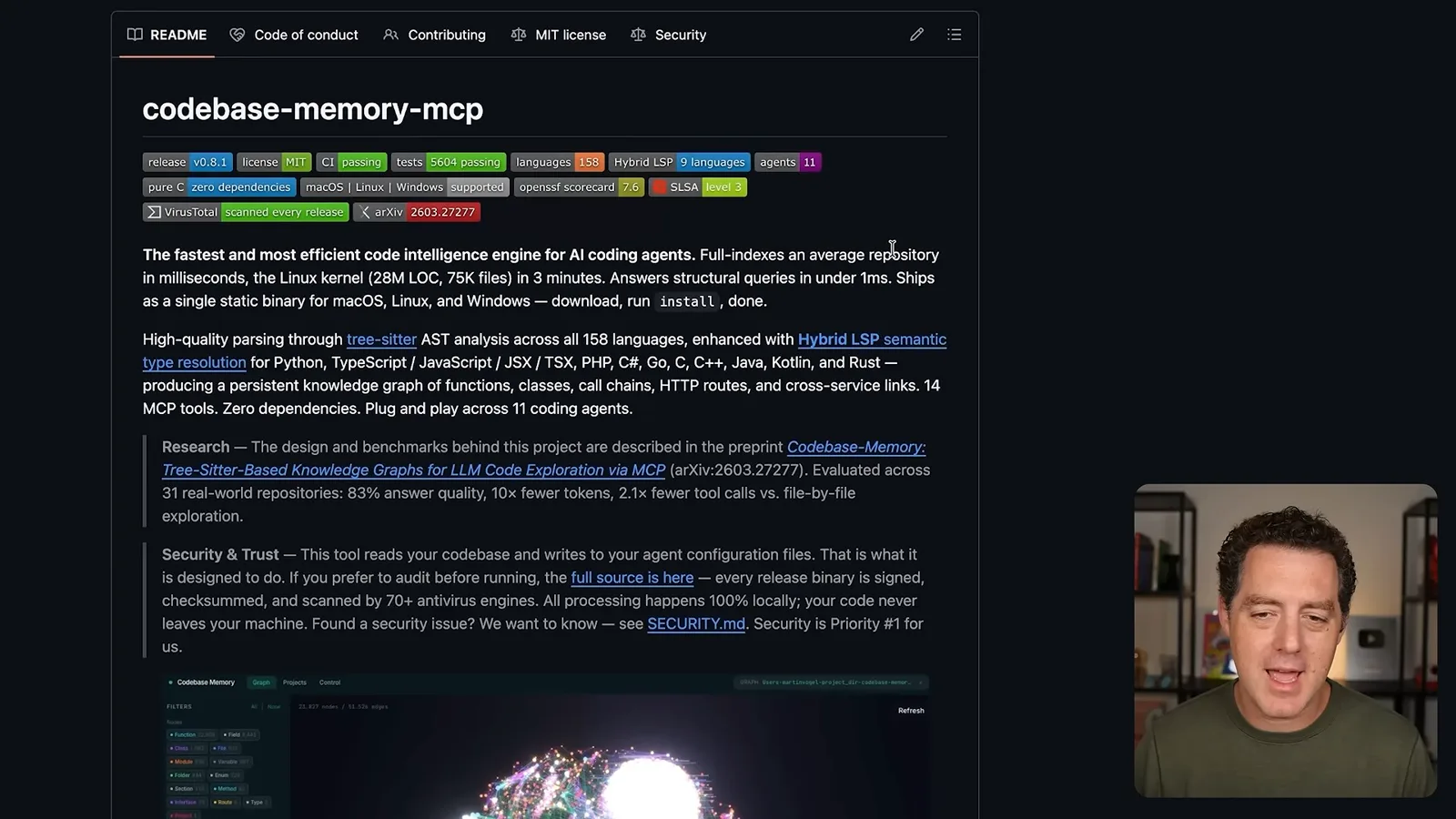Click the CI passing badge
This screenshot has height=819, width=1456.
(351, 162)
